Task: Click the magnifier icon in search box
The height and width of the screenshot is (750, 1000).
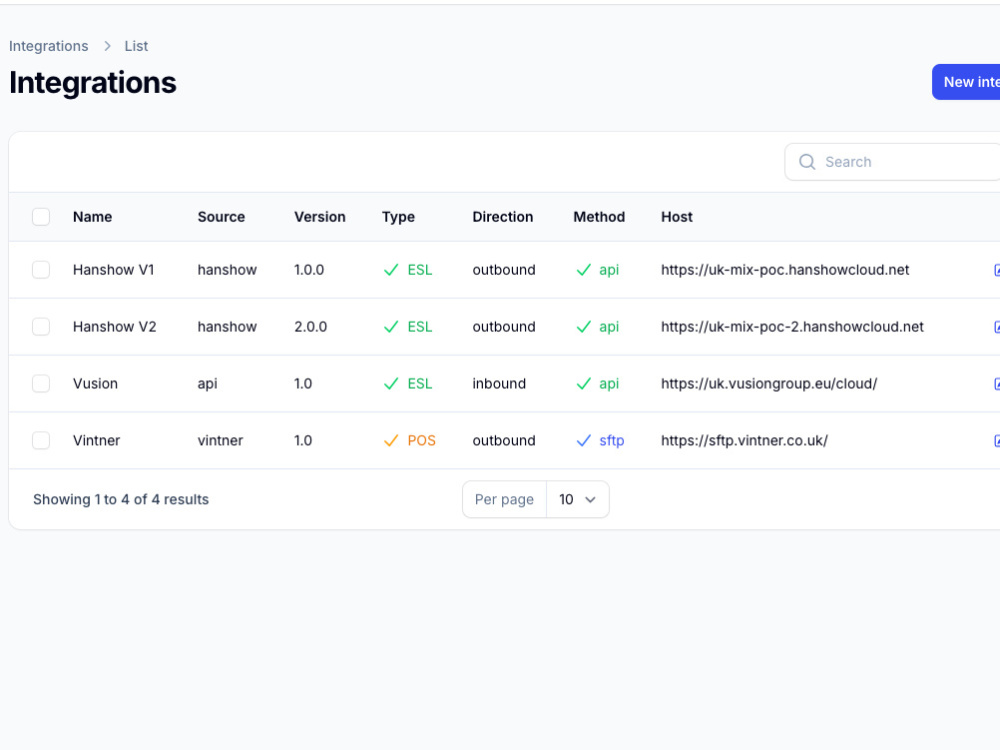Action: pyautogui.click(x=807, y=162)
